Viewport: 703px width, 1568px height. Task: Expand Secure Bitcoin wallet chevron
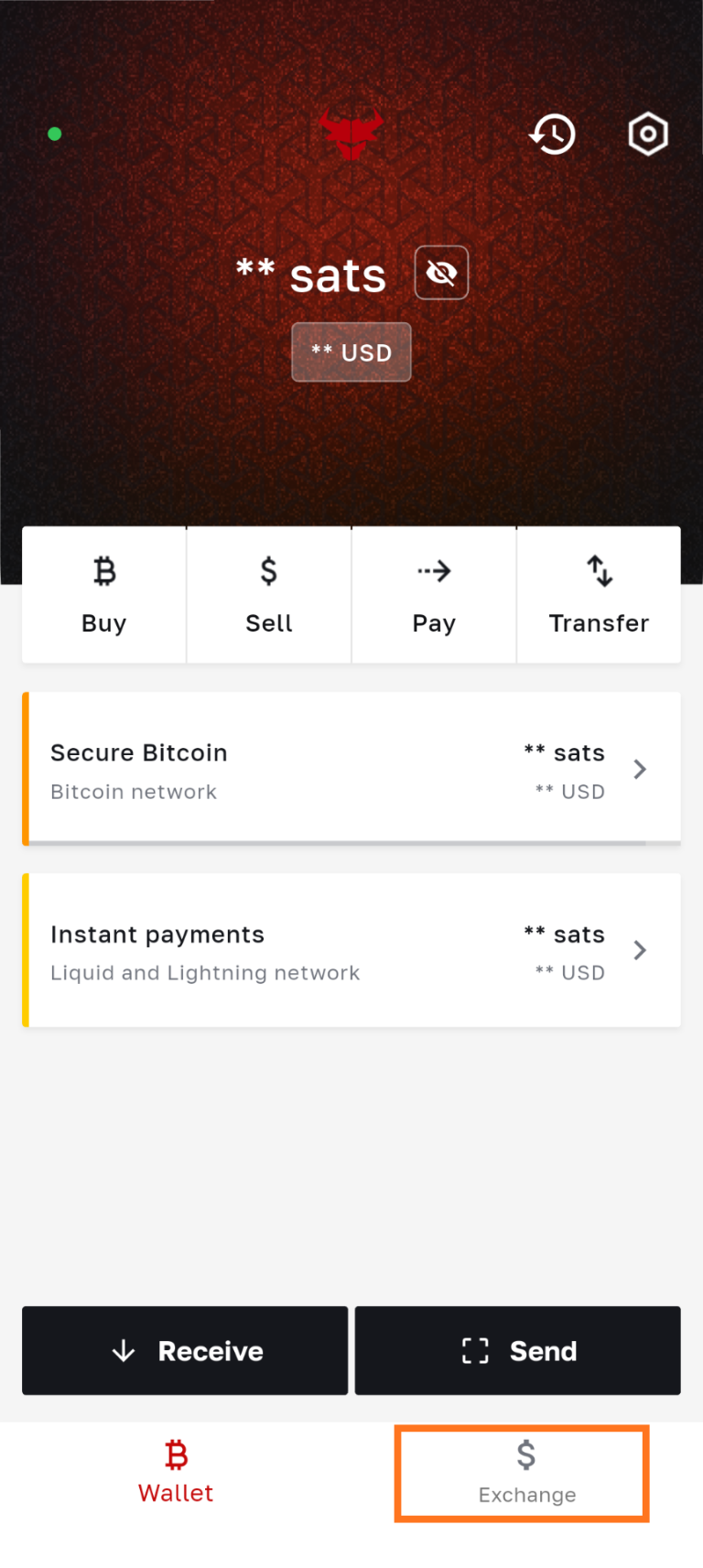(x=640, y=770)
